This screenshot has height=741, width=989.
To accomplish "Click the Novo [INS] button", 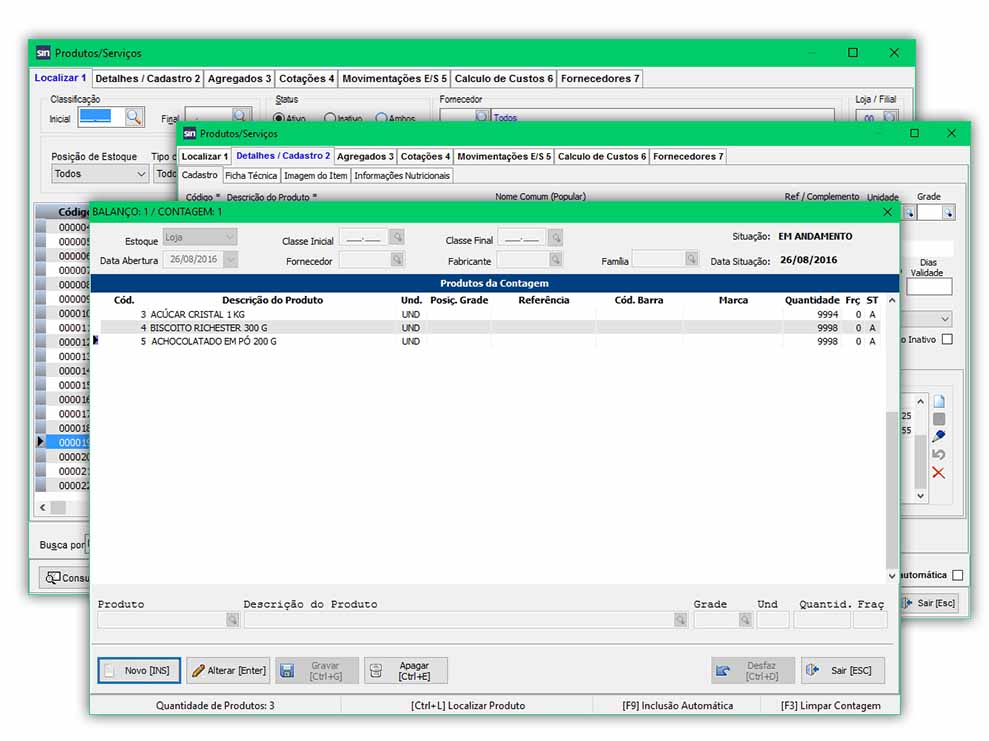I will pyautogui.click(x=139, y=670).
